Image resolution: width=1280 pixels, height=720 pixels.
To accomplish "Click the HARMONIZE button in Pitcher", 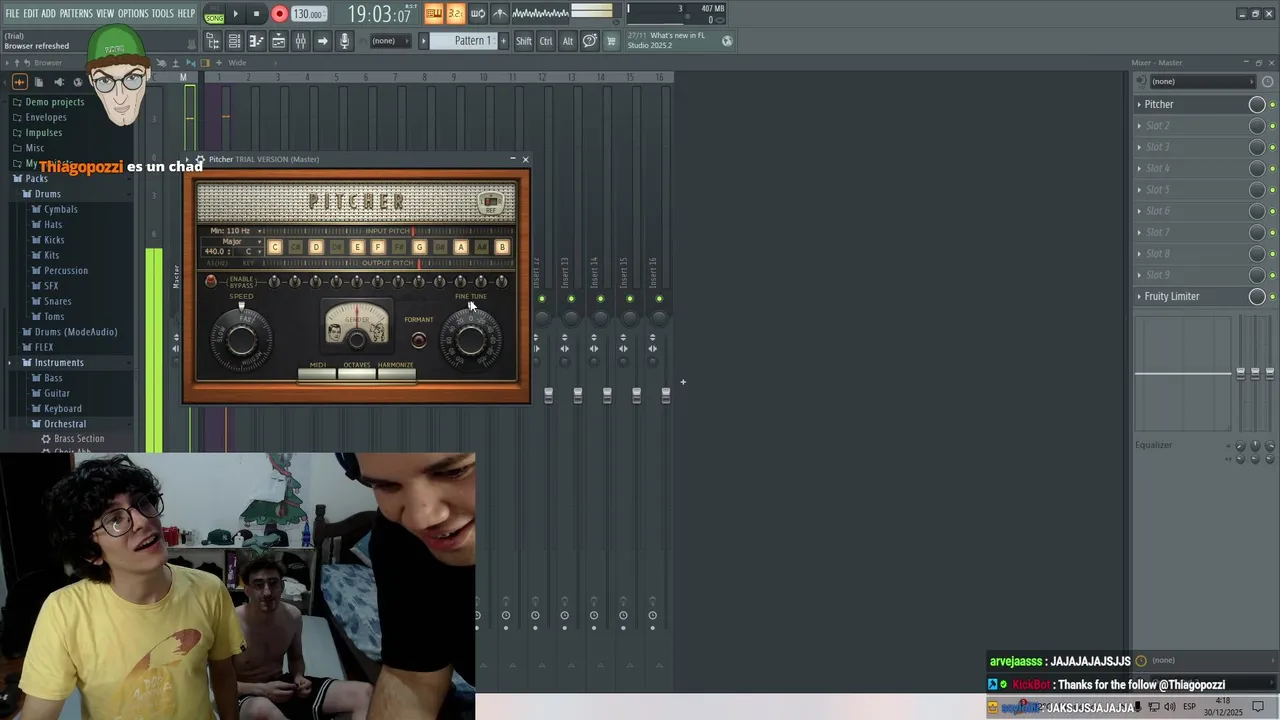I will click(x=396, y=373).
